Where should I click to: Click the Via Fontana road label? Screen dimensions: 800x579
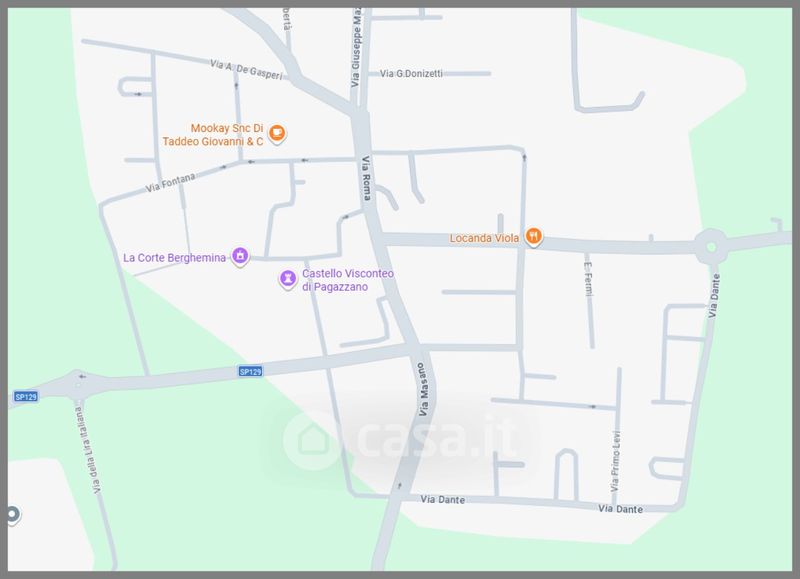pyautogui.click(x=170, y=183)
